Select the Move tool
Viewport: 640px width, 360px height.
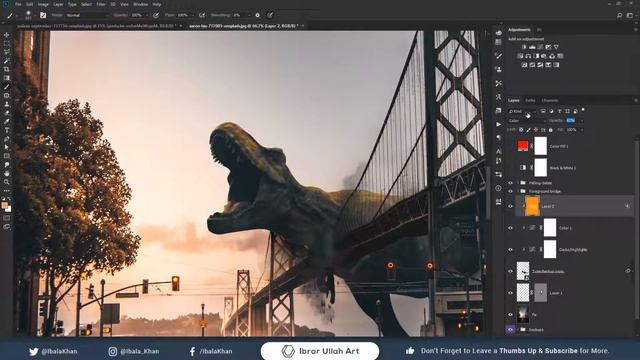tap(7, 35)
